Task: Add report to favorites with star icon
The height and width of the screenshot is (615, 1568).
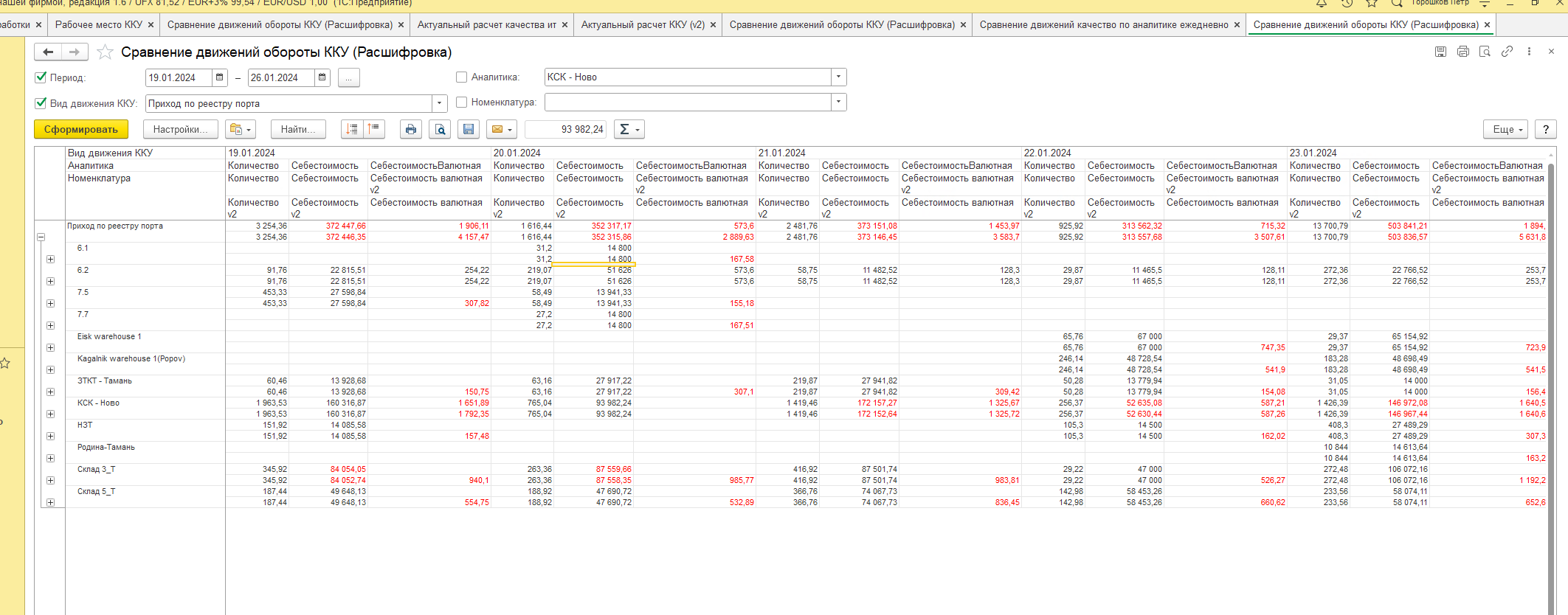Action: (106, 52)
